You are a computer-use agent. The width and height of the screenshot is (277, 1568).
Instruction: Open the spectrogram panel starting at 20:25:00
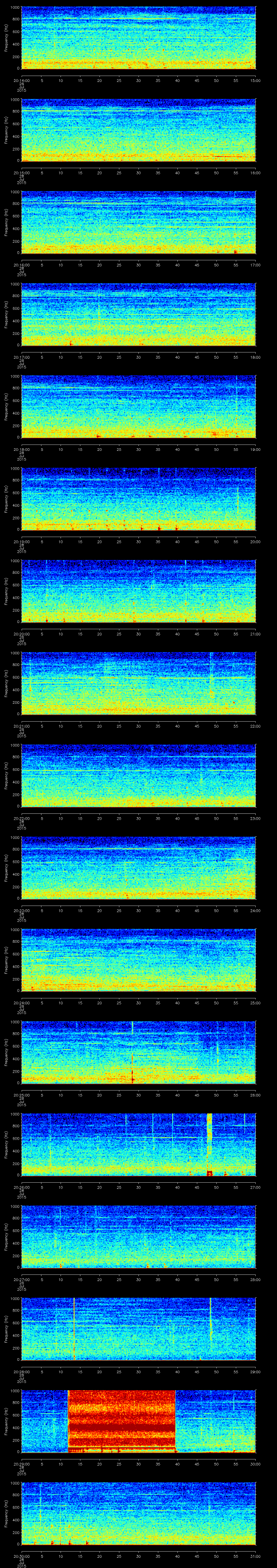(x=139, y=1052)
